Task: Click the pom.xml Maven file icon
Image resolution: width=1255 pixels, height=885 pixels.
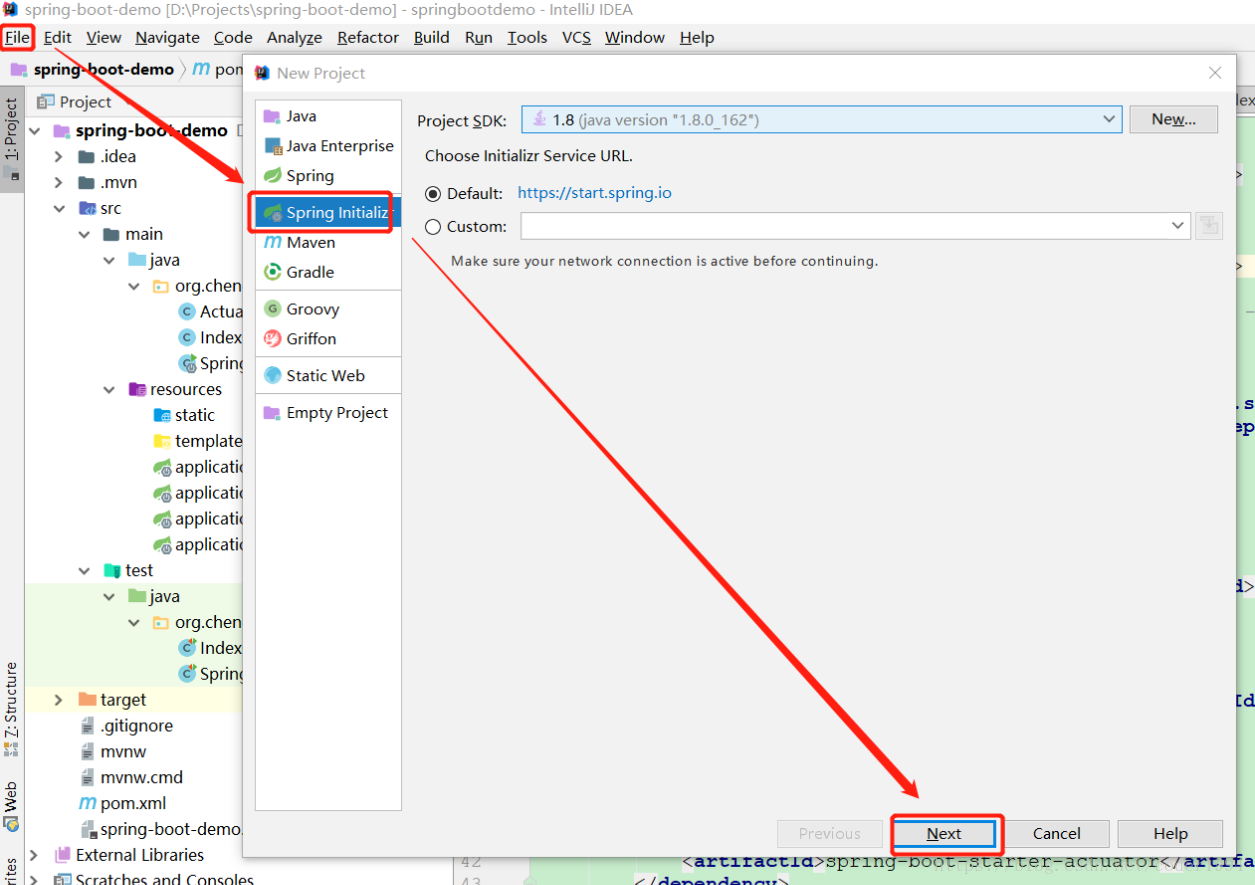Action: coord(87,803)
